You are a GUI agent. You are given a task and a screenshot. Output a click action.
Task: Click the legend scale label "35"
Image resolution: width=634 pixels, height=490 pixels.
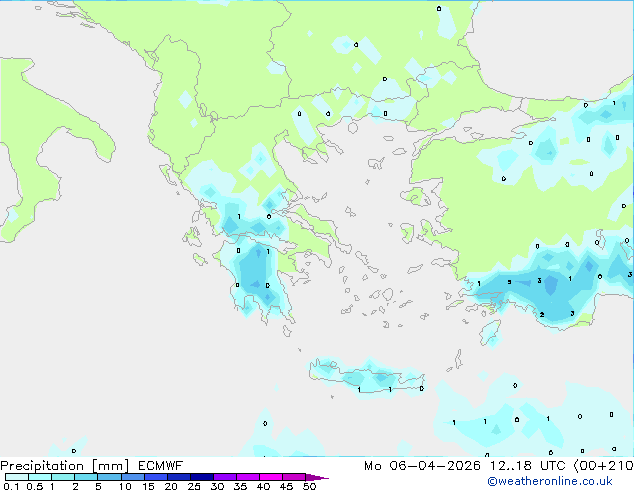[240, 486]
